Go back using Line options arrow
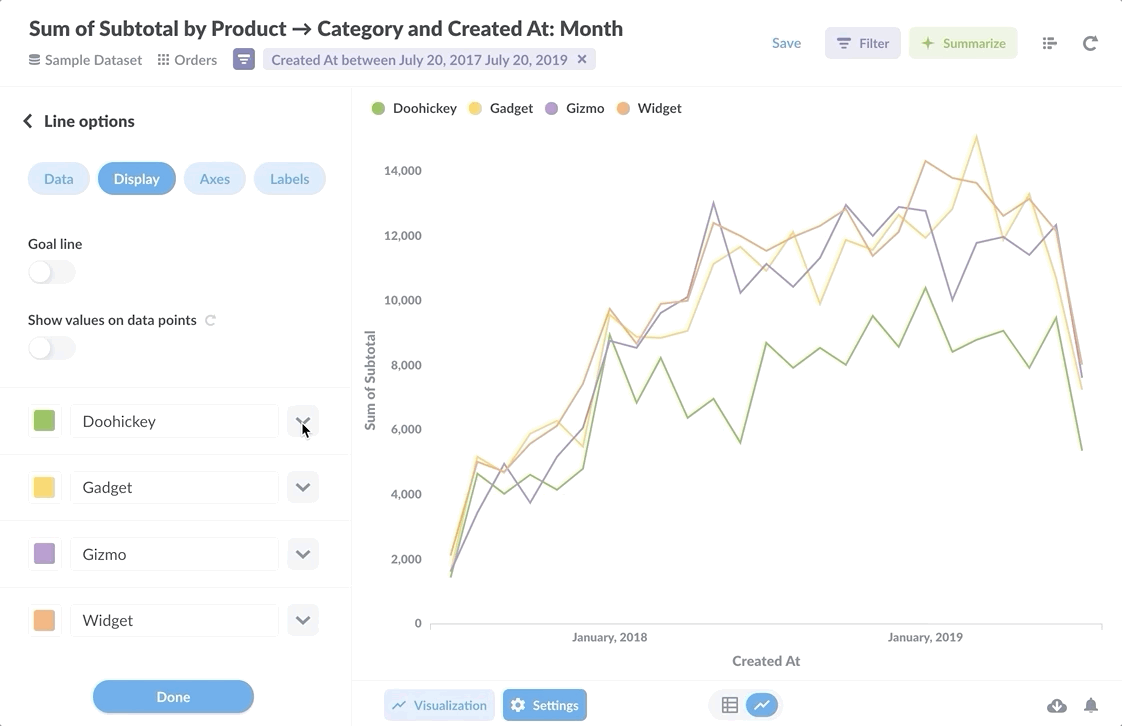Image resolution: width=1122 pixels, height=726 pixels. click(28, 121)
